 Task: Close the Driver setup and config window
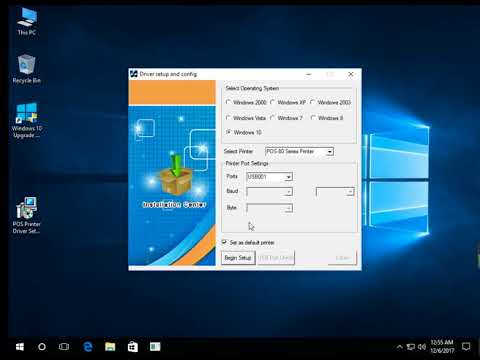pos(351,74)
